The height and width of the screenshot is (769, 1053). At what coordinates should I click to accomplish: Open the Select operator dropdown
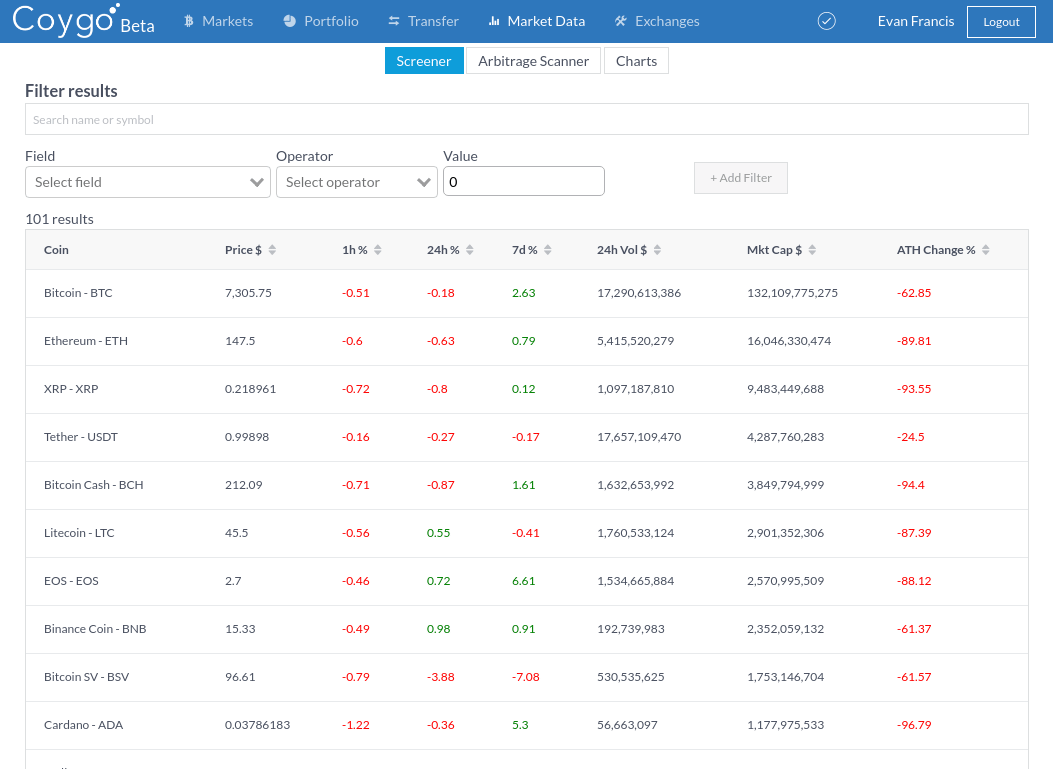coord(357,182)
